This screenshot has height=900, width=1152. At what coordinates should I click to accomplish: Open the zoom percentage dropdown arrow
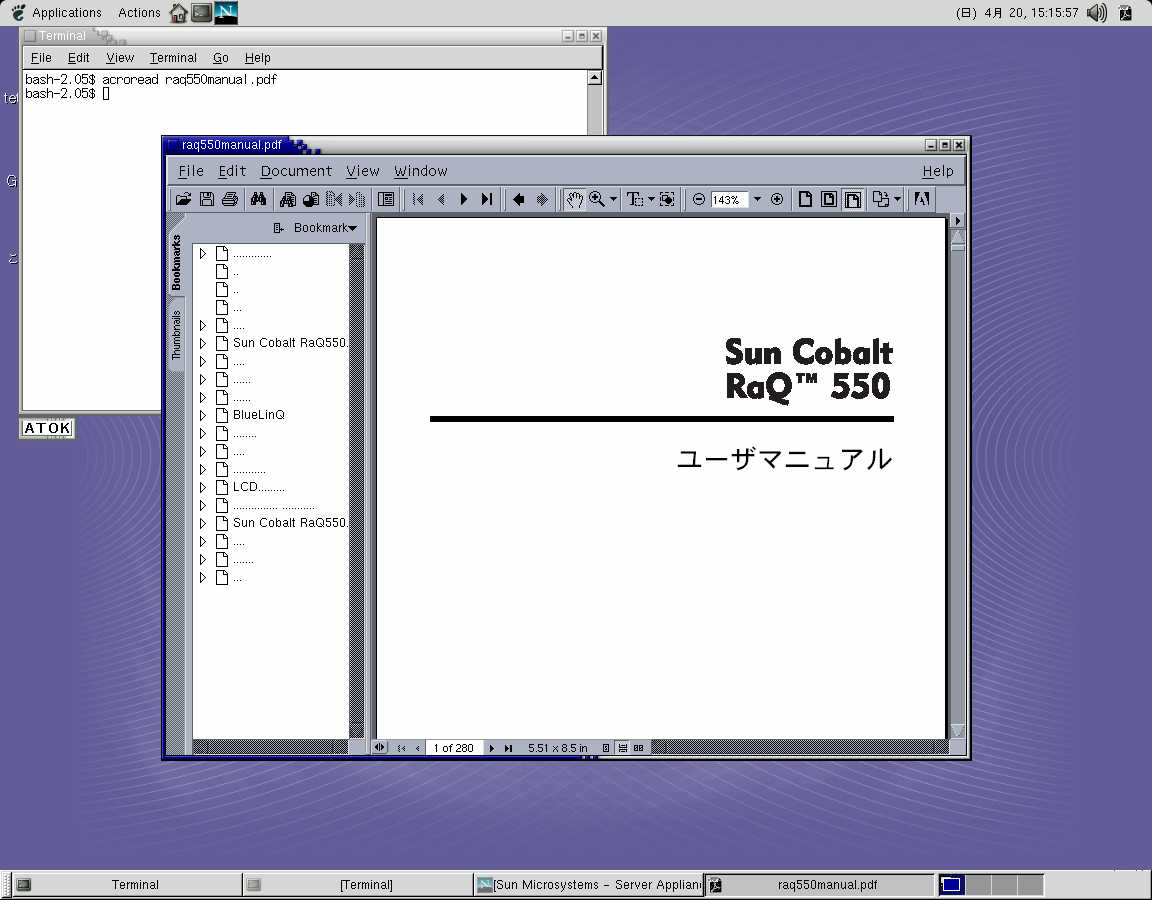pos(757,200)
